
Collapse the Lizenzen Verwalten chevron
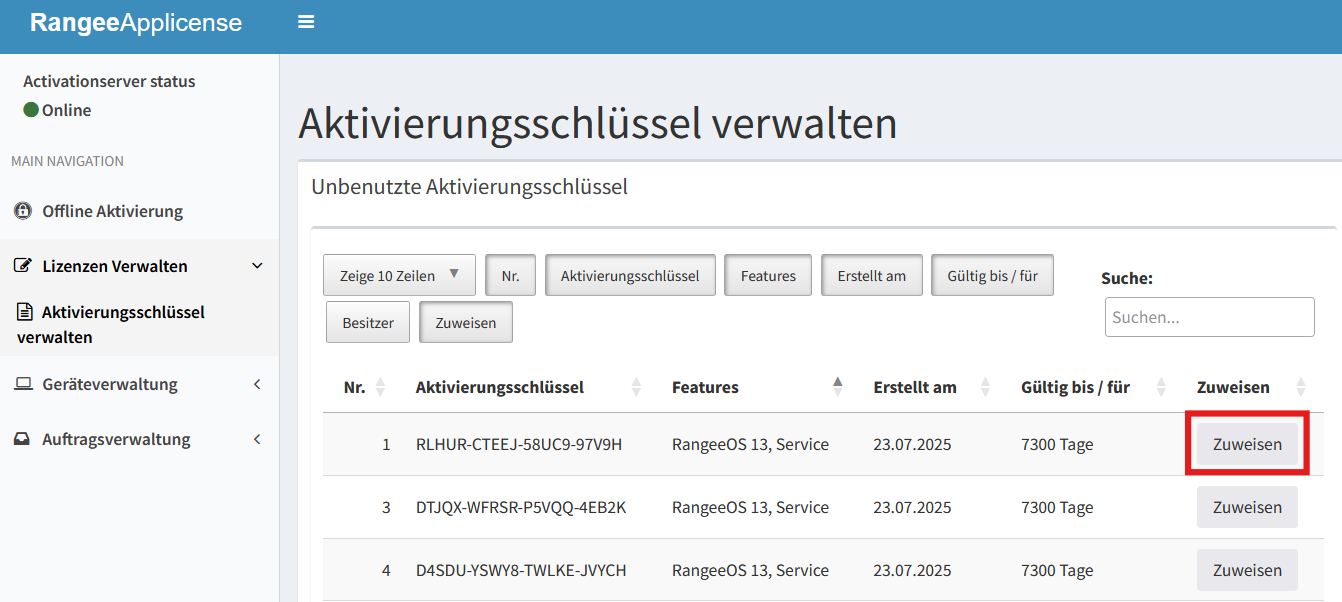257,266
